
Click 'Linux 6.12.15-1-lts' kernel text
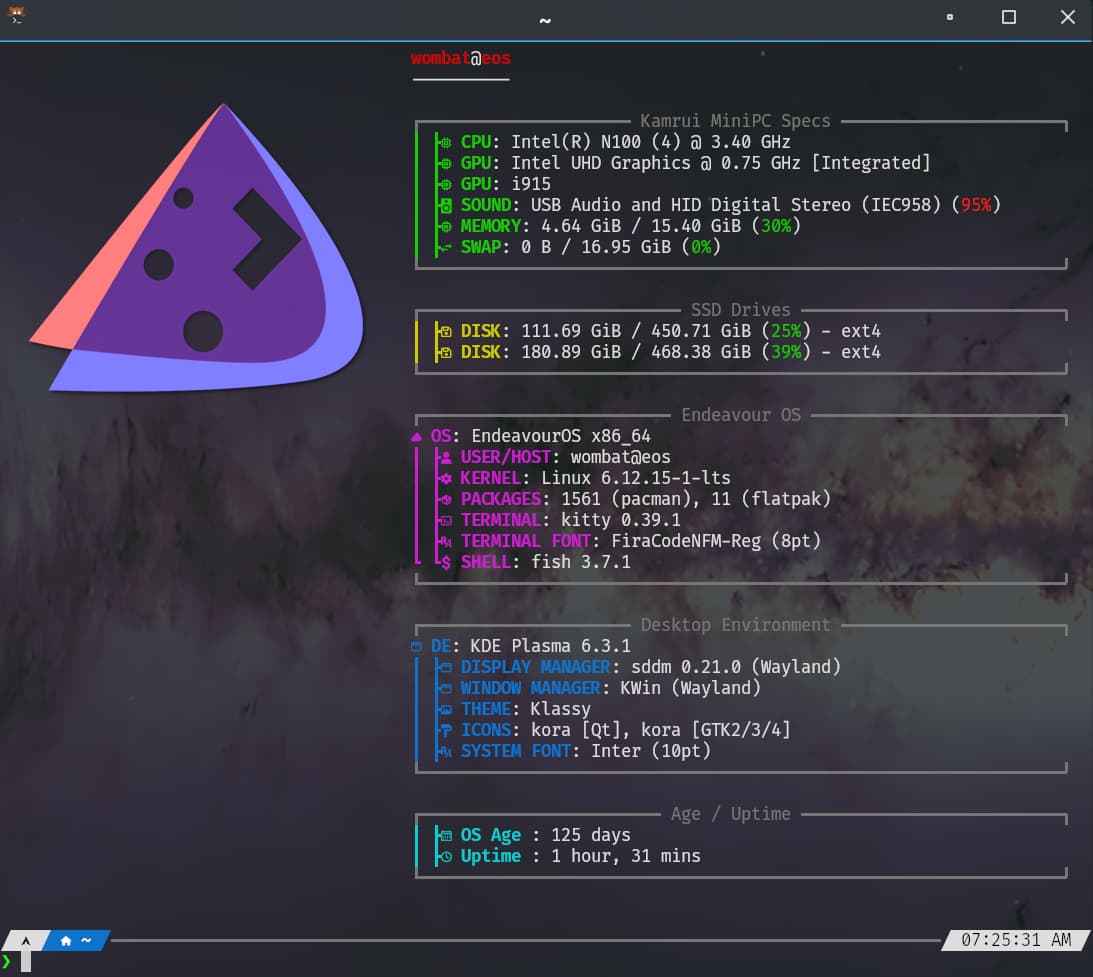pyautogui.click(x=636, y=478)
